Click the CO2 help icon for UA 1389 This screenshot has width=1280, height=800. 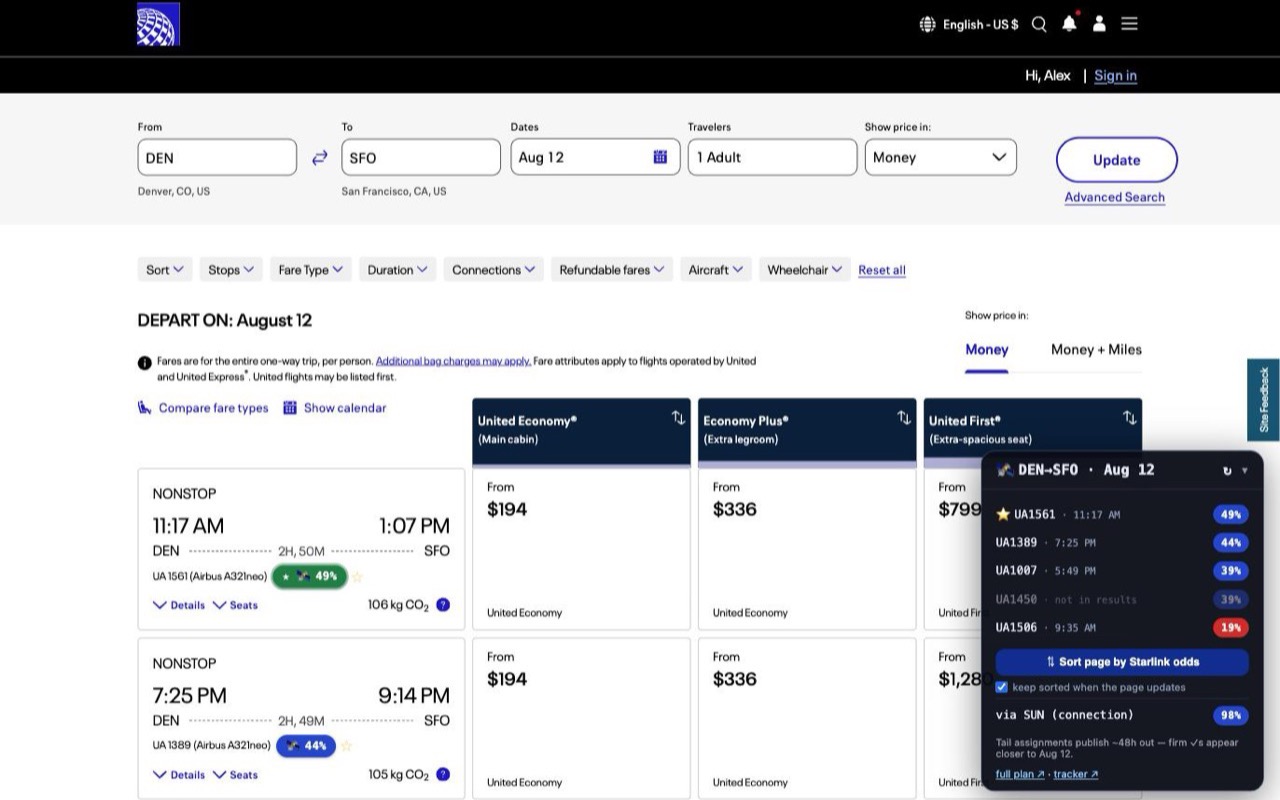pyautogui.click(x=443, y=775)
